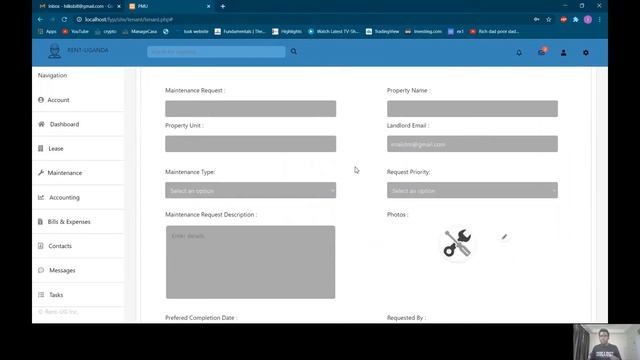Viewport: 640px width, 360px height.
Task: Focus the Property Unit input field
Action: pos(251,144)
